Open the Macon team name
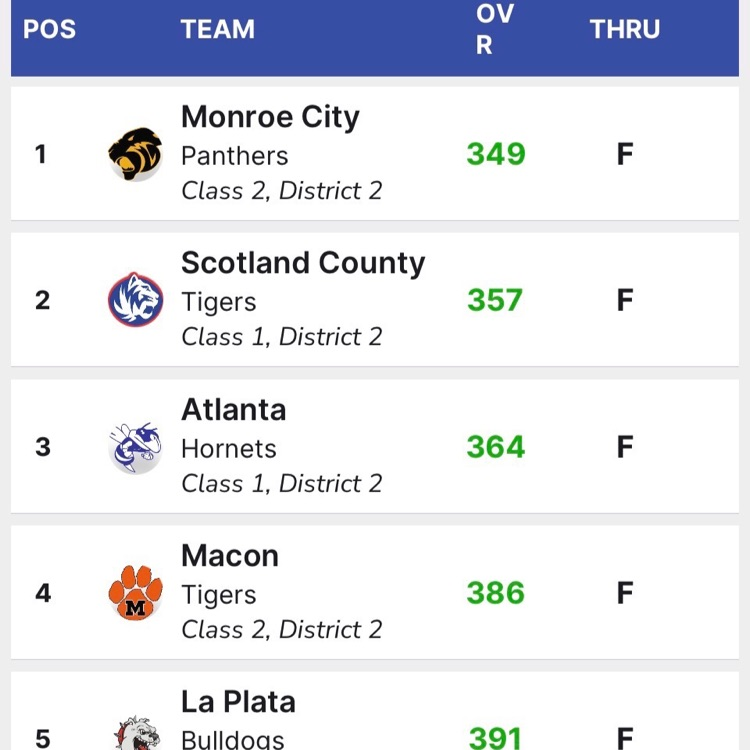The height and width of the screenshot is (750, 750). pyautogui.click(x=230, y=556)
